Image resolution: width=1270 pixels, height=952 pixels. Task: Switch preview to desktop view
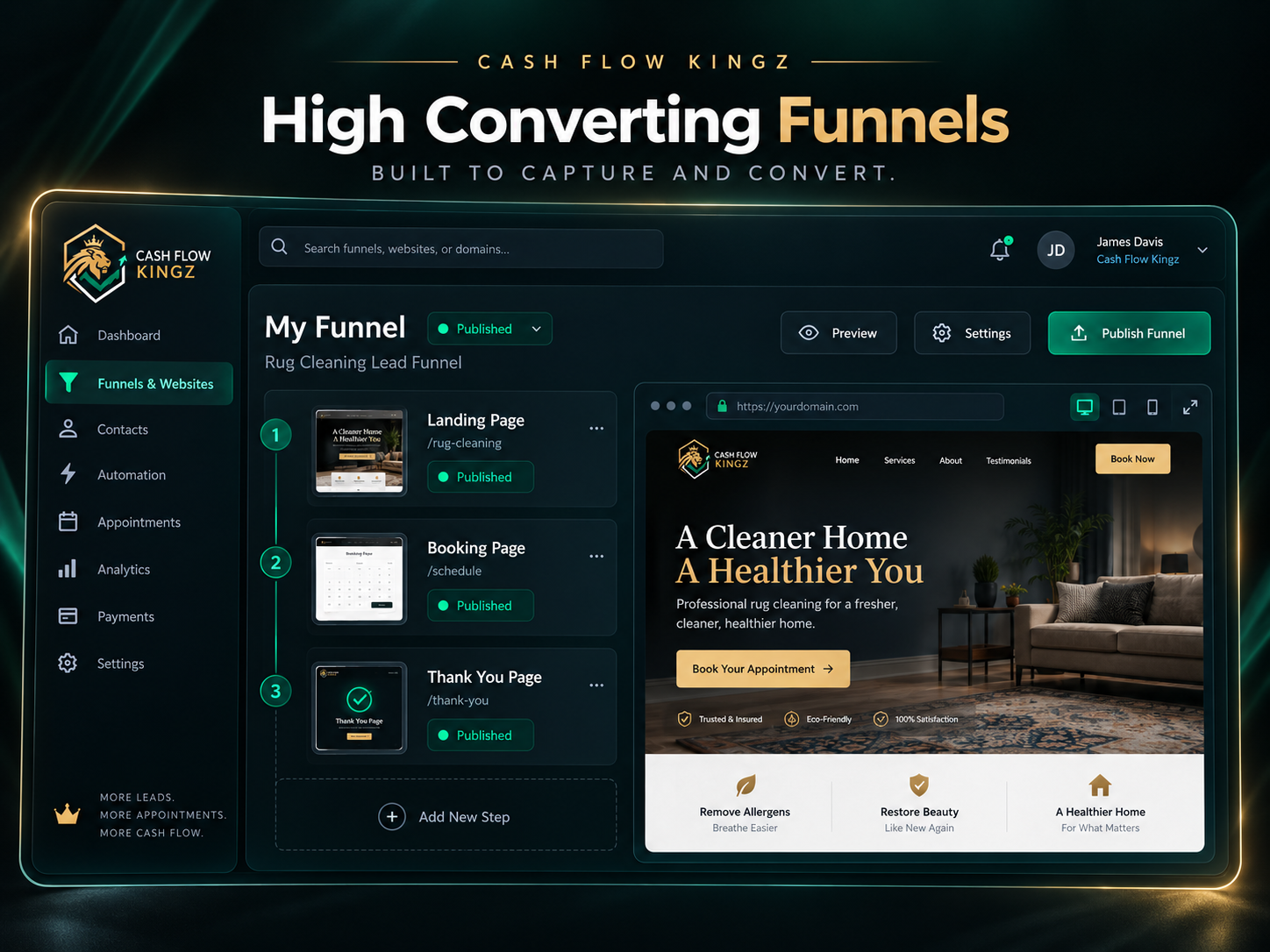click(1085, 407)
